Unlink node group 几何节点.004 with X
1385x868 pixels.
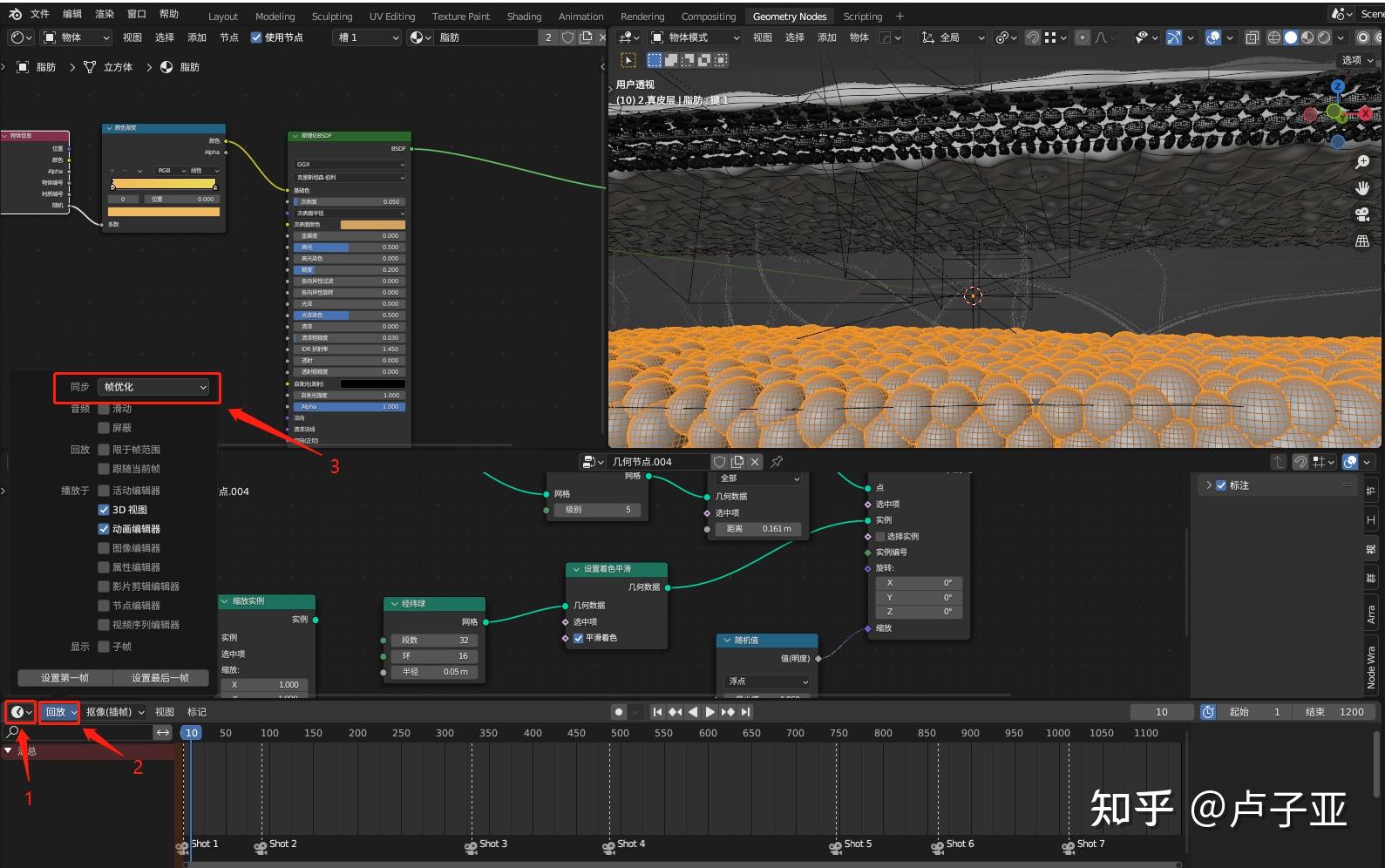tap(755, 462)
